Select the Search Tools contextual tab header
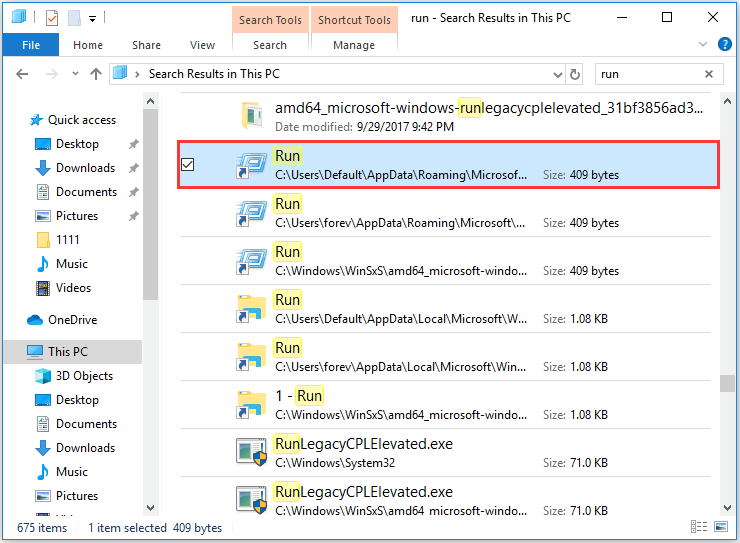740x543 pixels. coord(270,20)
